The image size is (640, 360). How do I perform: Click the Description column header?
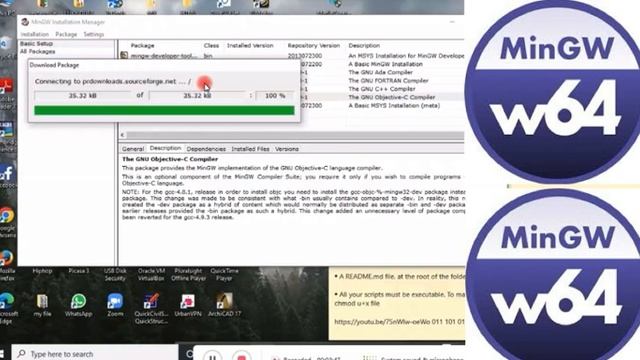coord(364,46)
